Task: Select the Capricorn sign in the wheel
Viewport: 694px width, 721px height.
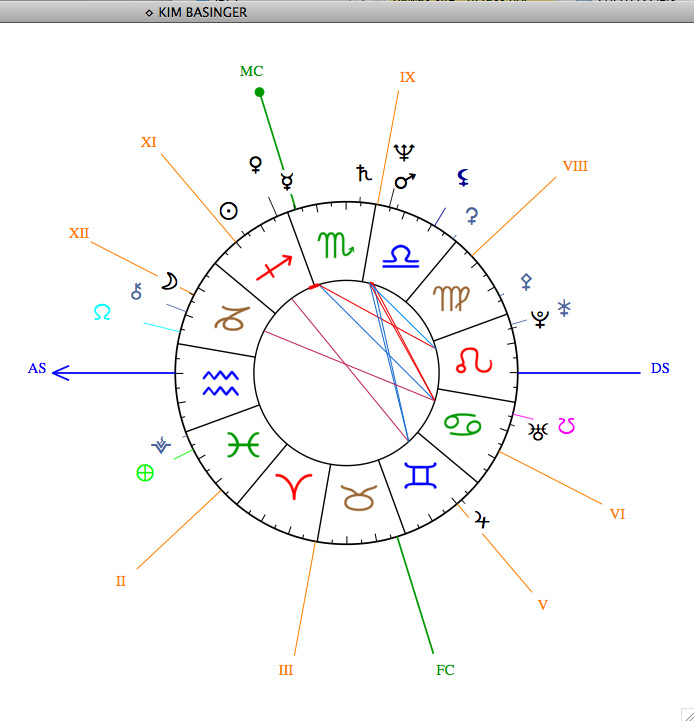Action: click(232, 318)
